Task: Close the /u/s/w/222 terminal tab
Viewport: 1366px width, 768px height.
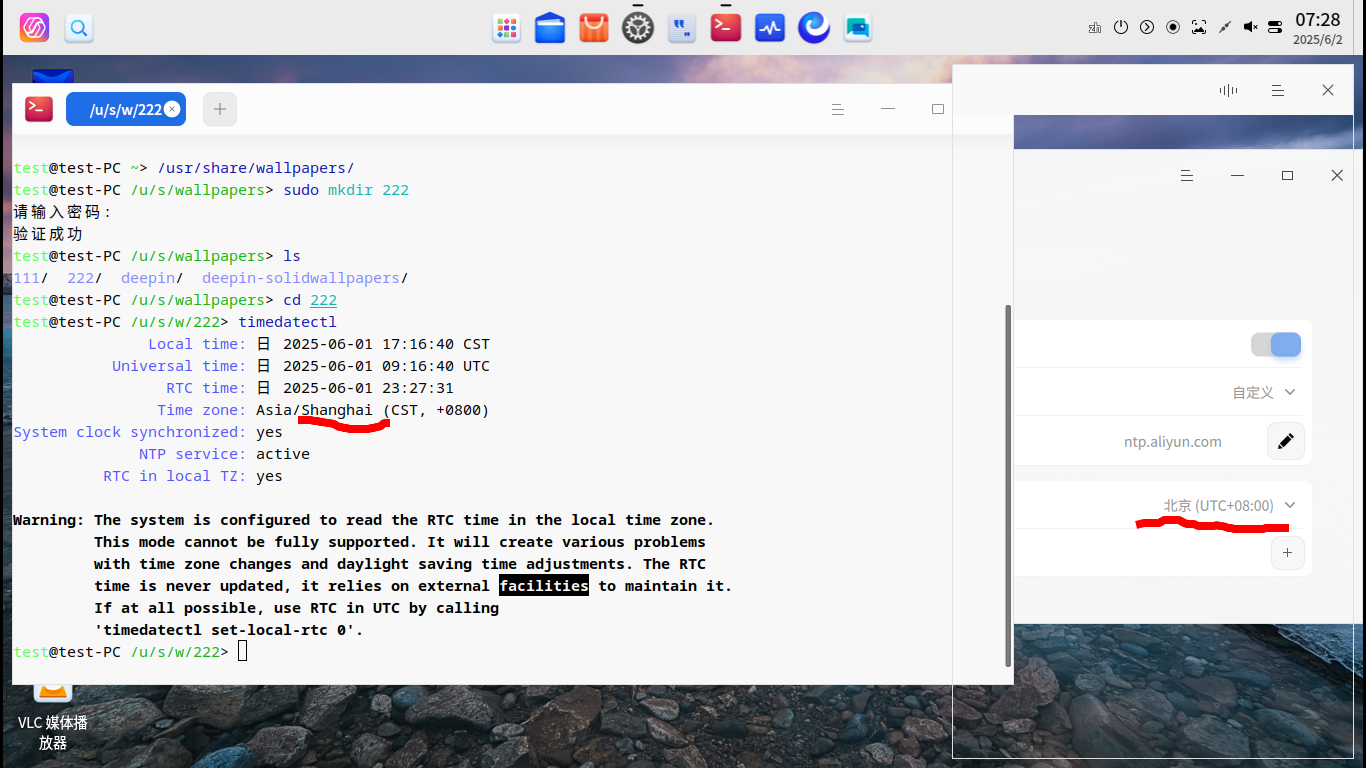Action: pyautogui.click(x=172, y=109)
